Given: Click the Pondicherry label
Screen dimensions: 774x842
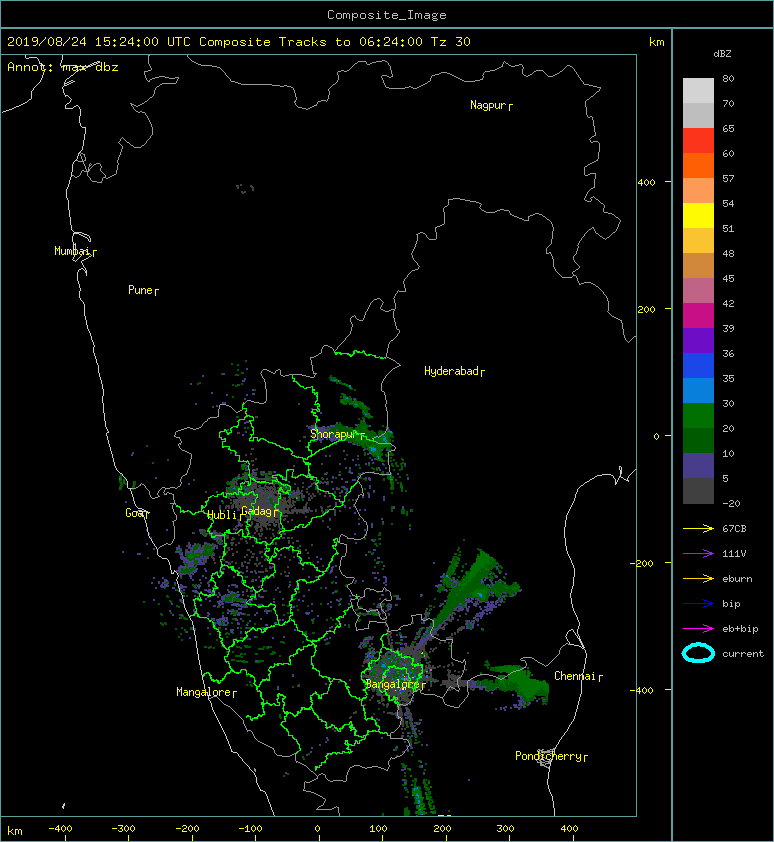Looking at the screenshot, I should tap(548, 756).
